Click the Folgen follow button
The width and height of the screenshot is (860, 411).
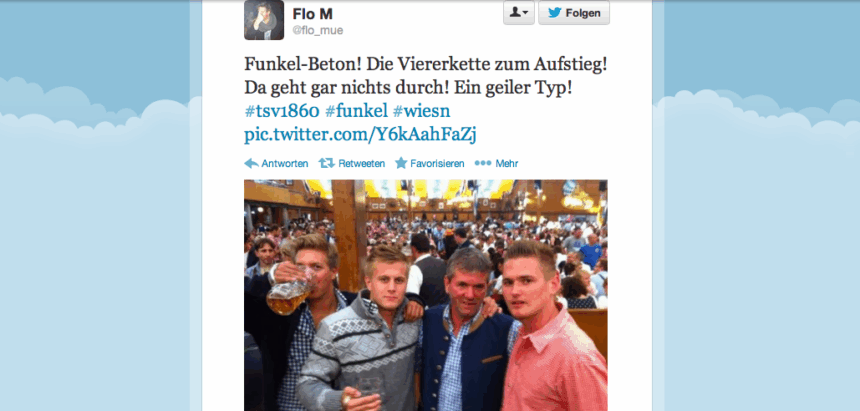[x=574, y=13]
